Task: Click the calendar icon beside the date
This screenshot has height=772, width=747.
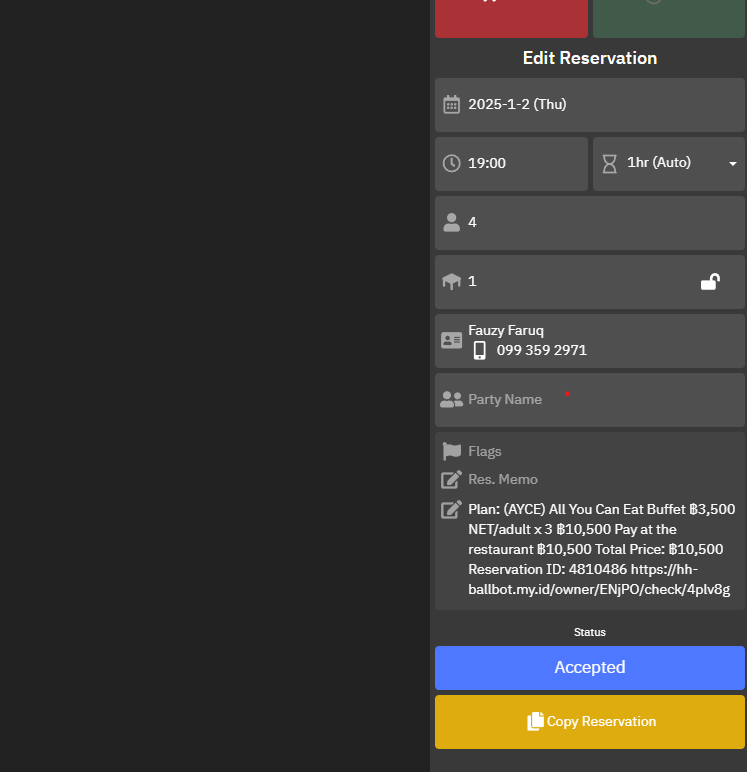Action: click(452, 105)
